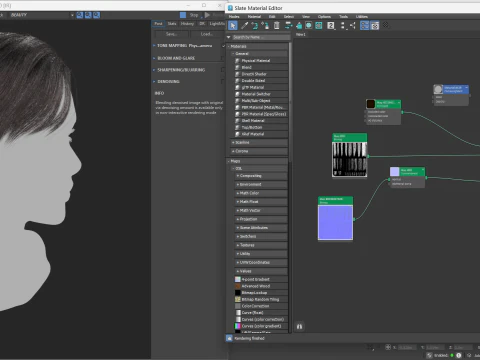Open the View menu
Image resolution: width=480 pixels, height=360 pixels.
pos(306,16)
